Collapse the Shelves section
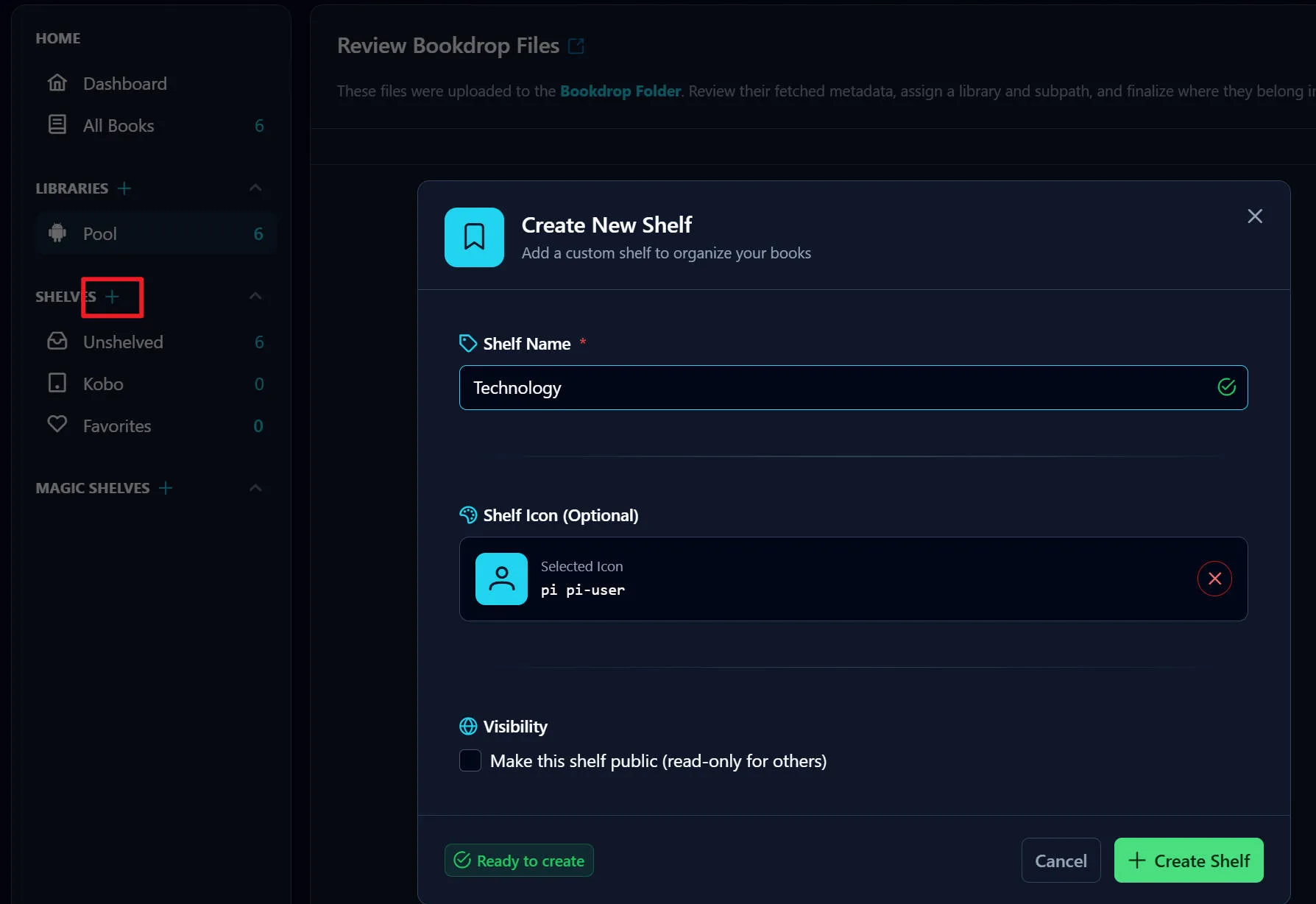Screen dimensions: 1316x904 255,296
